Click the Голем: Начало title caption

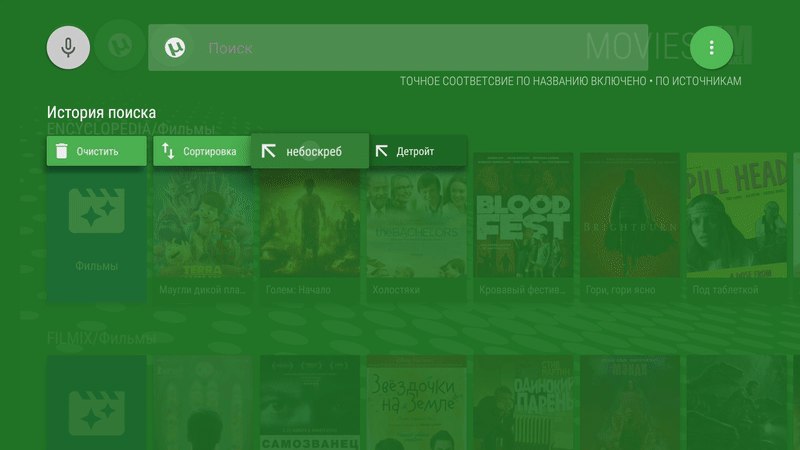pyautogui.click(x=298, y=290)
